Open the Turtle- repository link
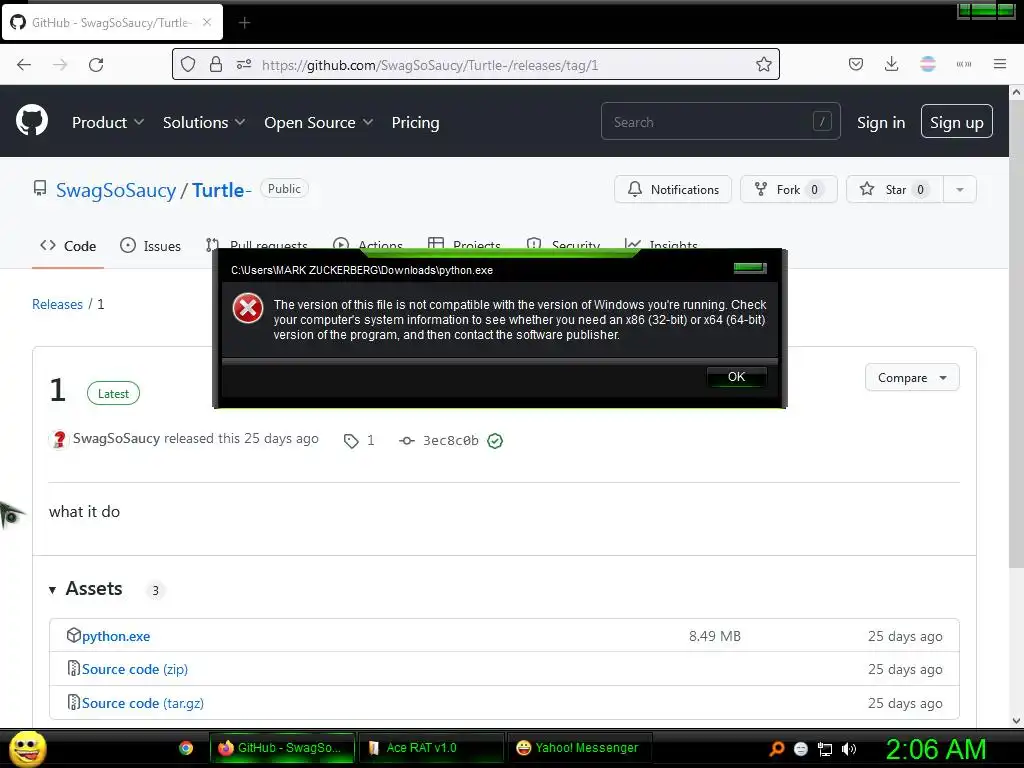The height and width of the screenshot is (768, 1024). coord(221,190)
